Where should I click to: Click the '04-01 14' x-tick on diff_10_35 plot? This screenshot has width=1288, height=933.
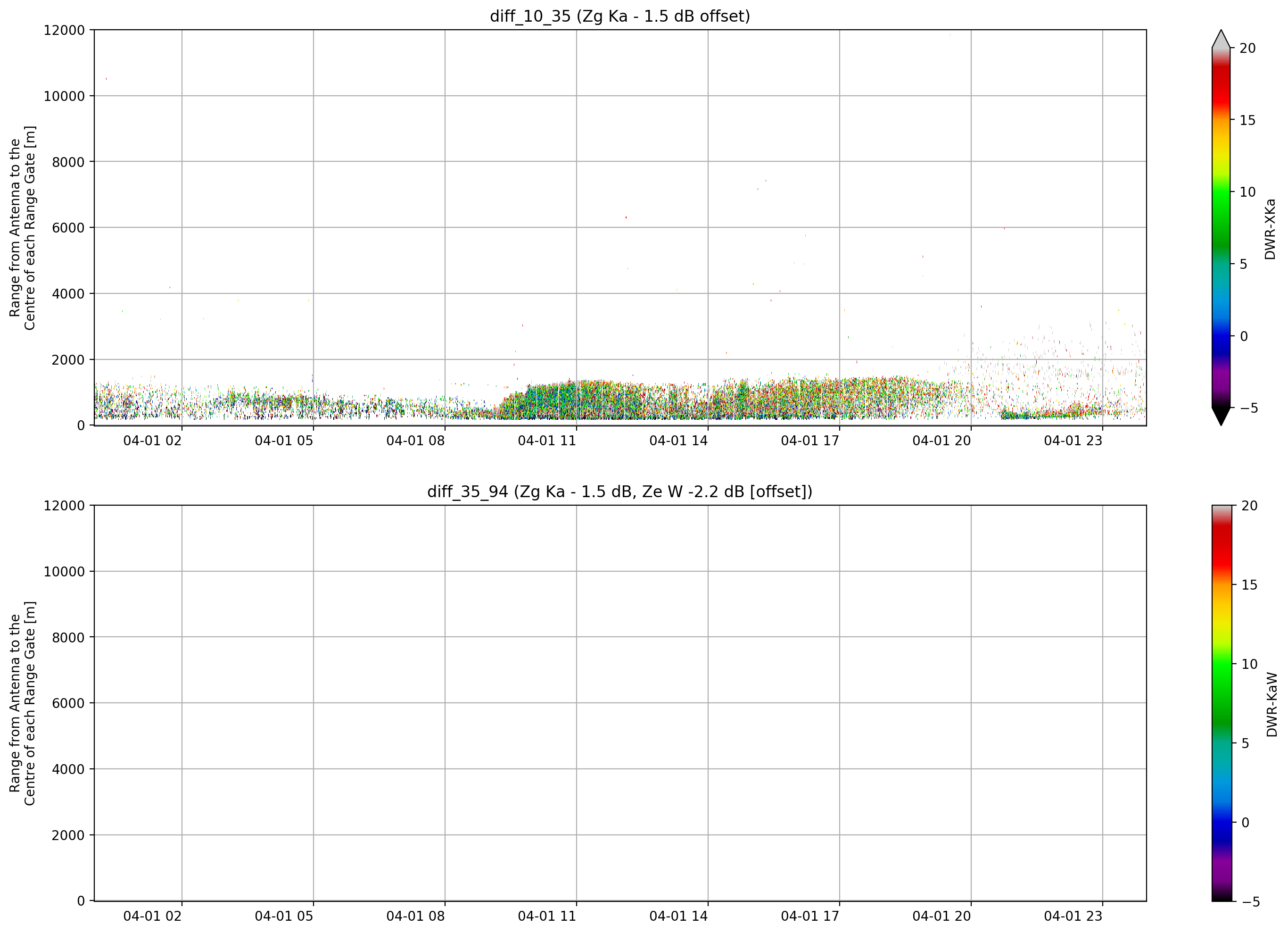(x=678, y=441)
